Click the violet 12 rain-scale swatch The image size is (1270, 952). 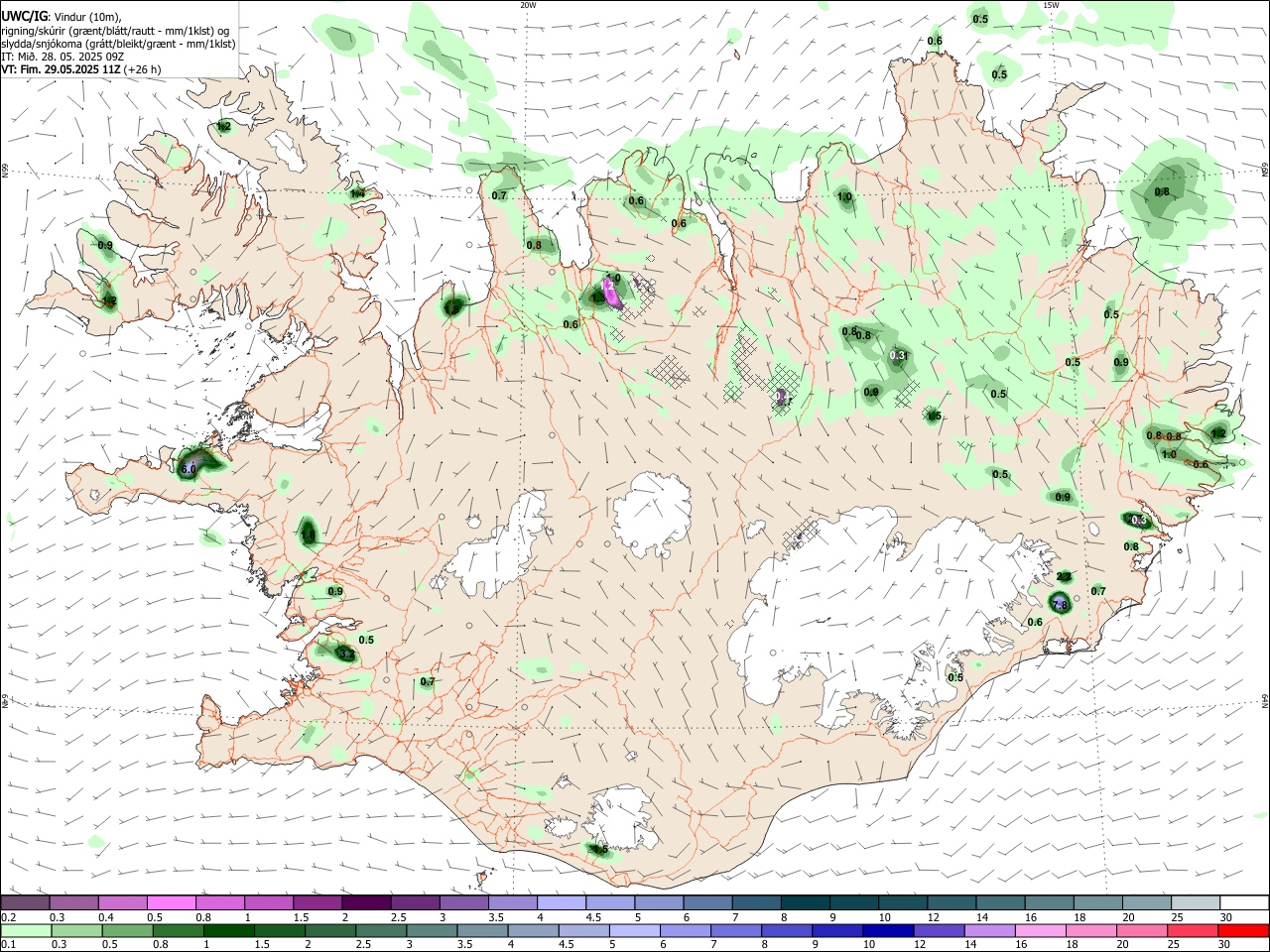[x=938, y=931]
